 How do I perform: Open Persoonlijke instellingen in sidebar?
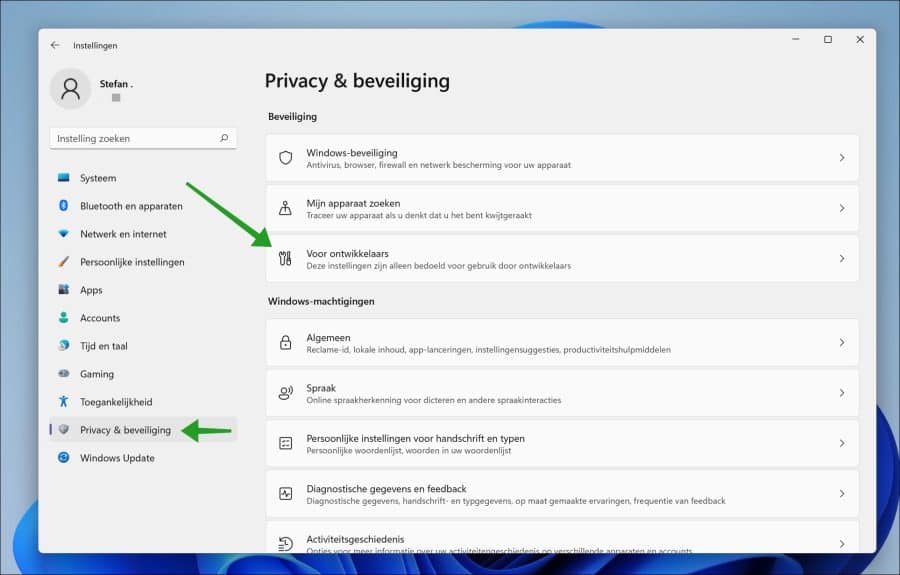(143, 262)
